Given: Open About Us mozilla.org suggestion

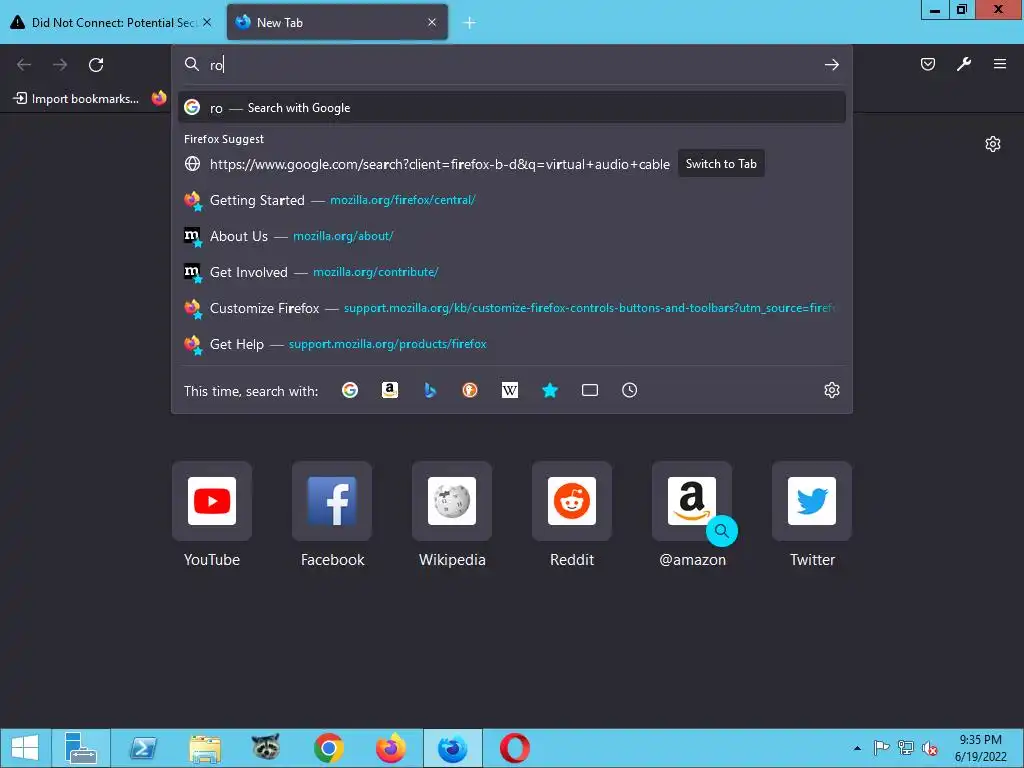Looking at the screenshot, I should click(511, 236).
